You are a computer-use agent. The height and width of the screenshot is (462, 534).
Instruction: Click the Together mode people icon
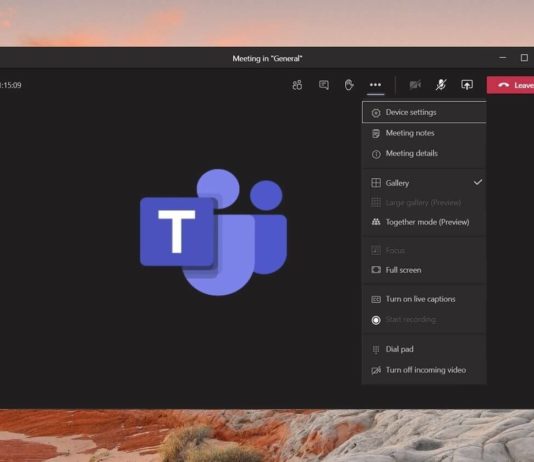coord(376,222)
